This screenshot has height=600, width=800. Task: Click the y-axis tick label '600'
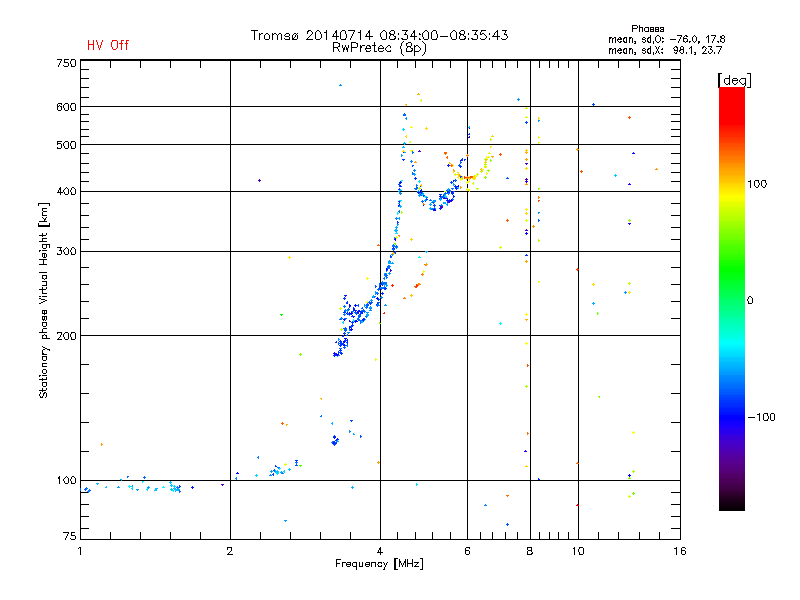point(66,107)
